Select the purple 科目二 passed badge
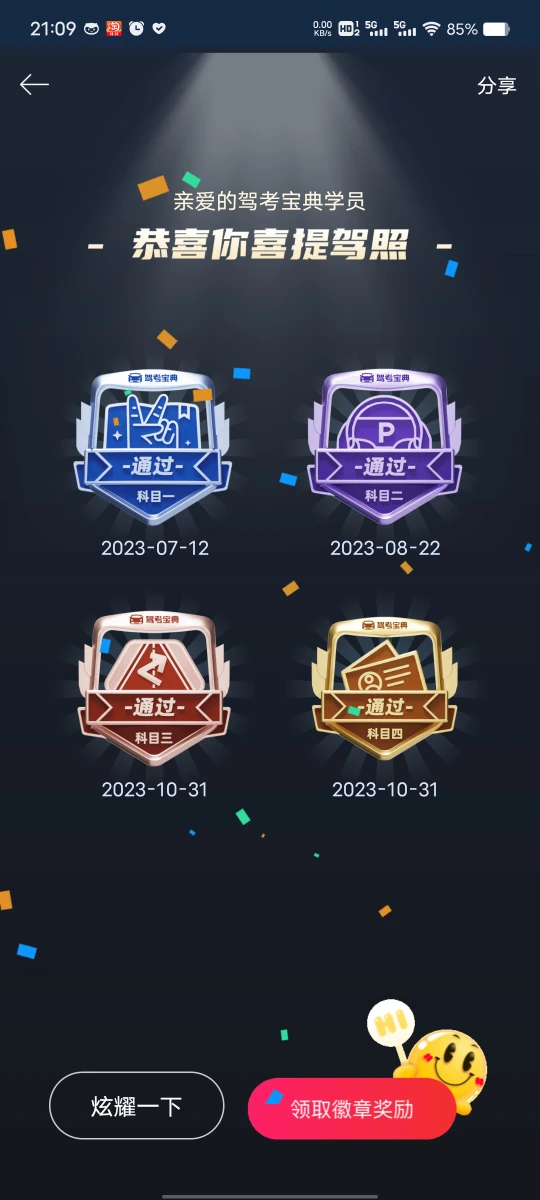 point(385,446)
